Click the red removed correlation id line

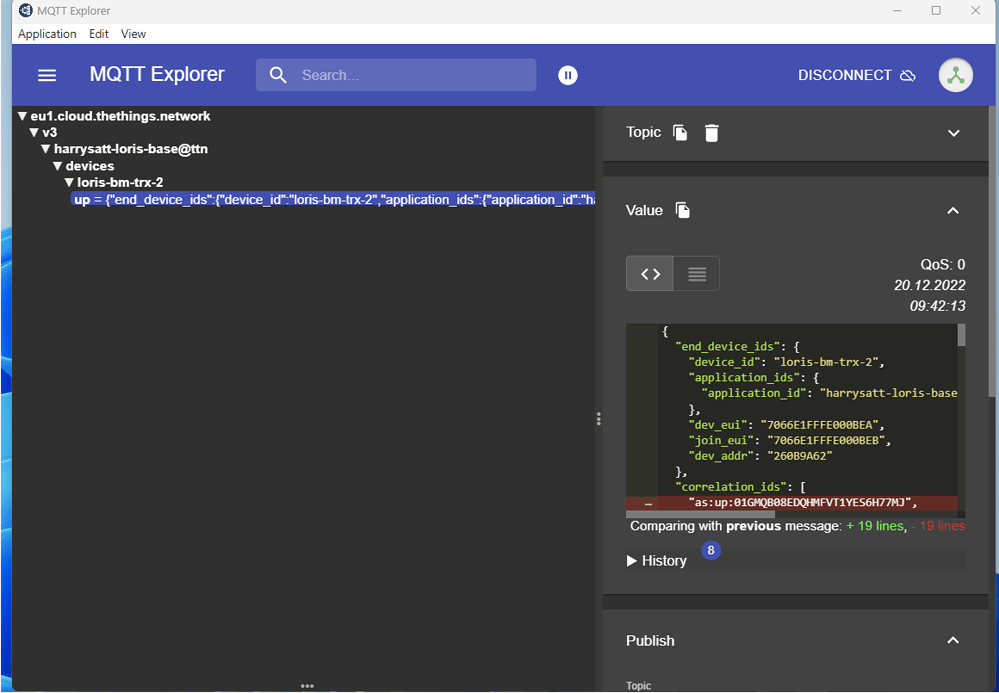click(x=792, y=503)
